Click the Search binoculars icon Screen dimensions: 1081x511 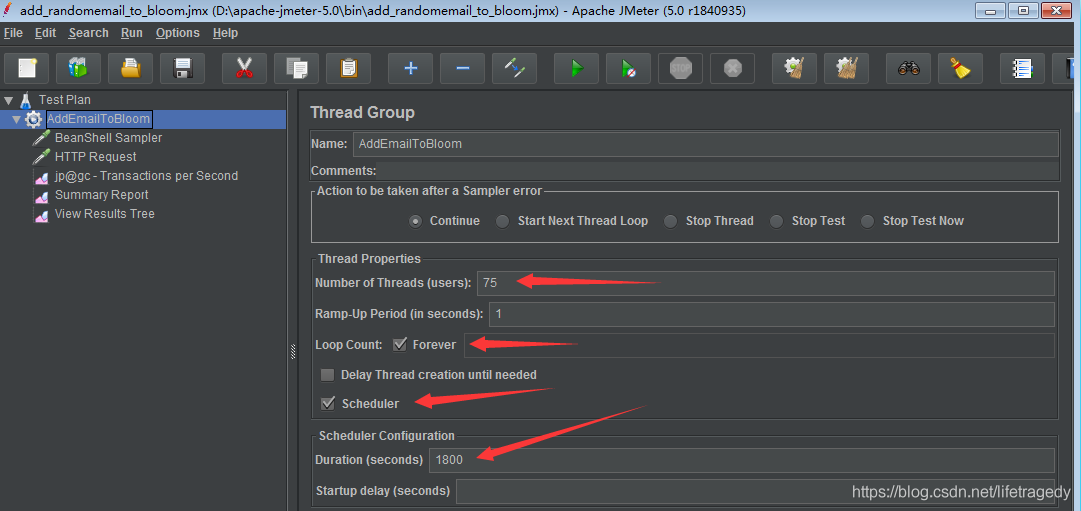[909, 68]
